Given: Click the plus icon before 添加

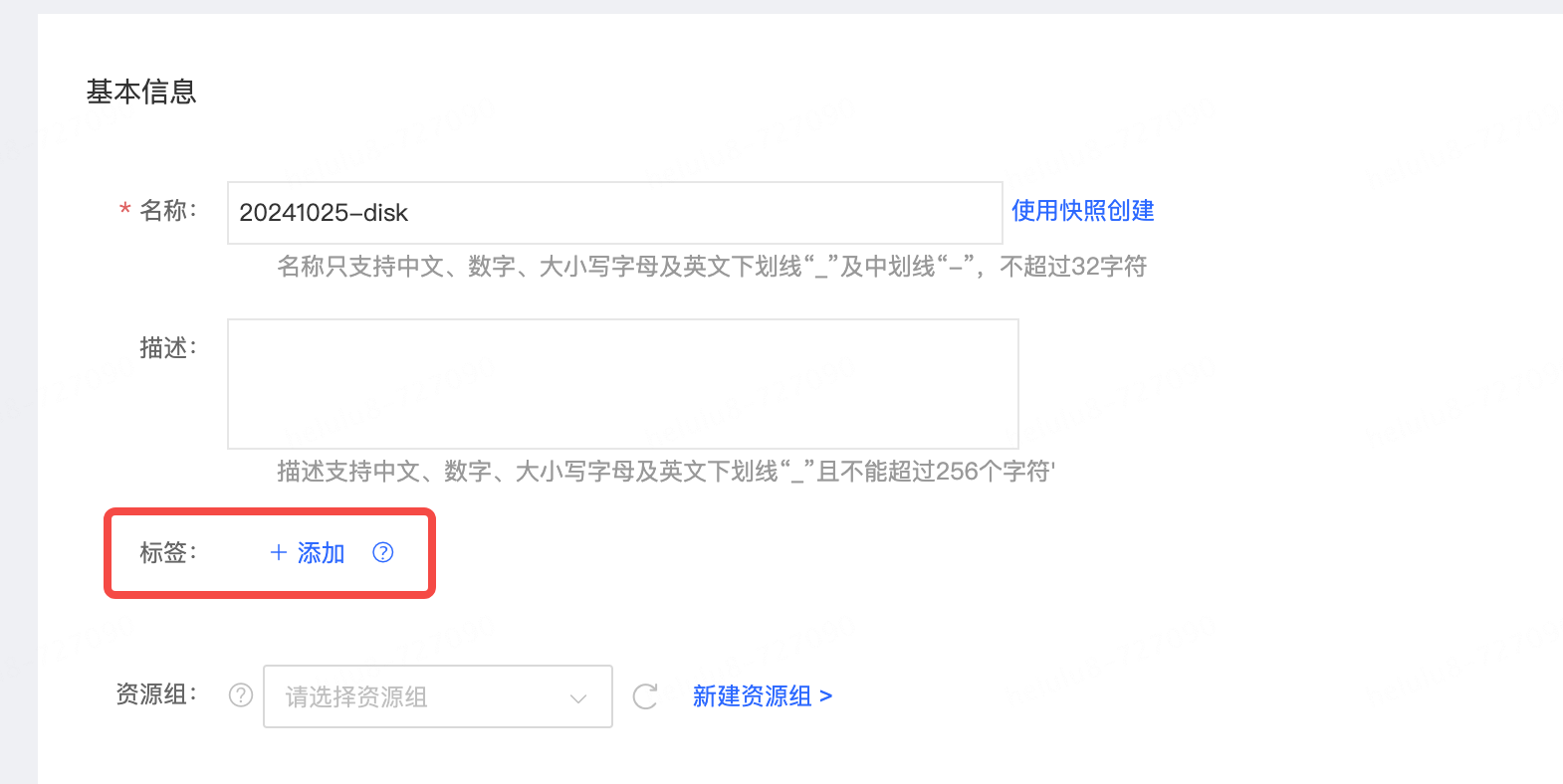Looking at the screenshot, I should pos(279,552).
